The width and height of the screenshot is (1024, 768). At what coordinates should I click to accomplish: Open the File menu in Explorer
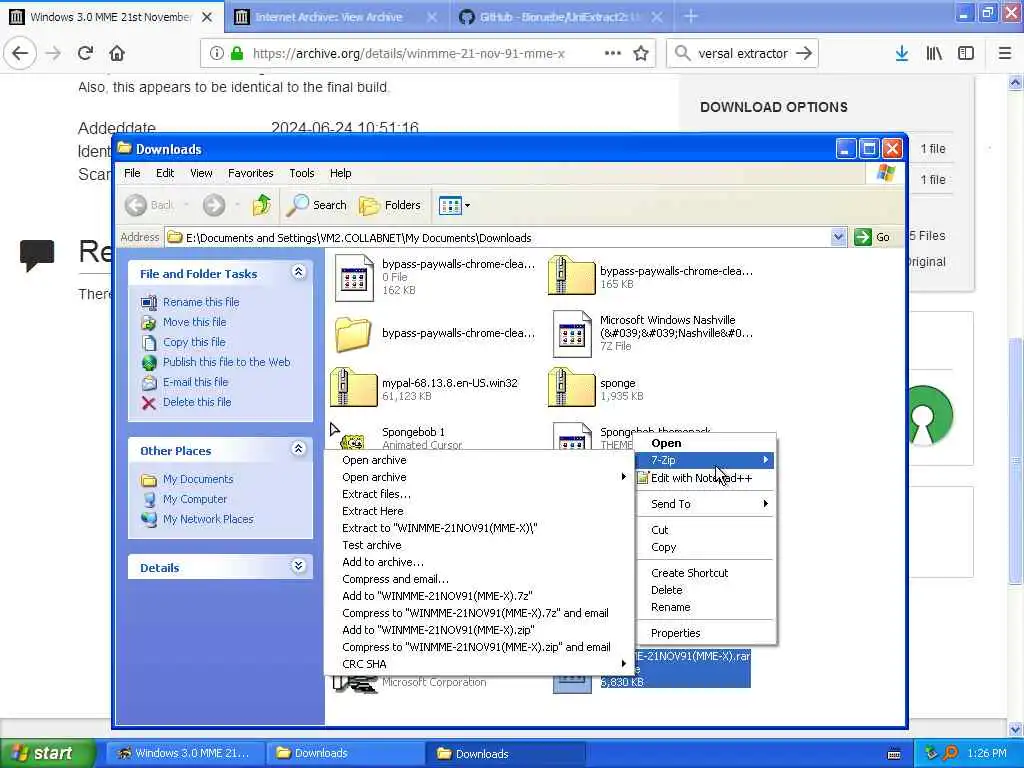pos(132,173)
